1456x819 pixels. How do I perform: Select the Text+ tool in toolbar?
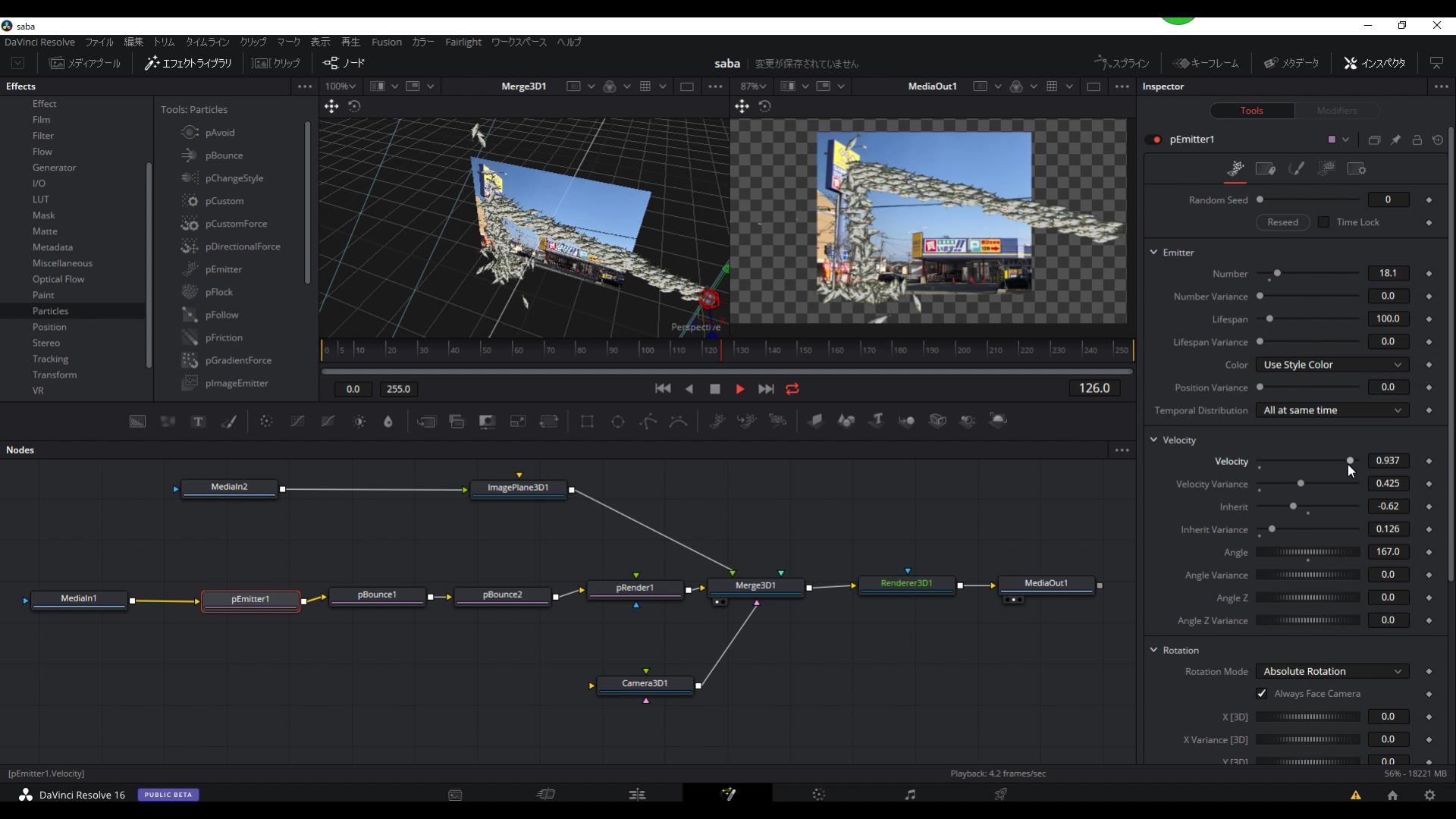click(198, 421)
